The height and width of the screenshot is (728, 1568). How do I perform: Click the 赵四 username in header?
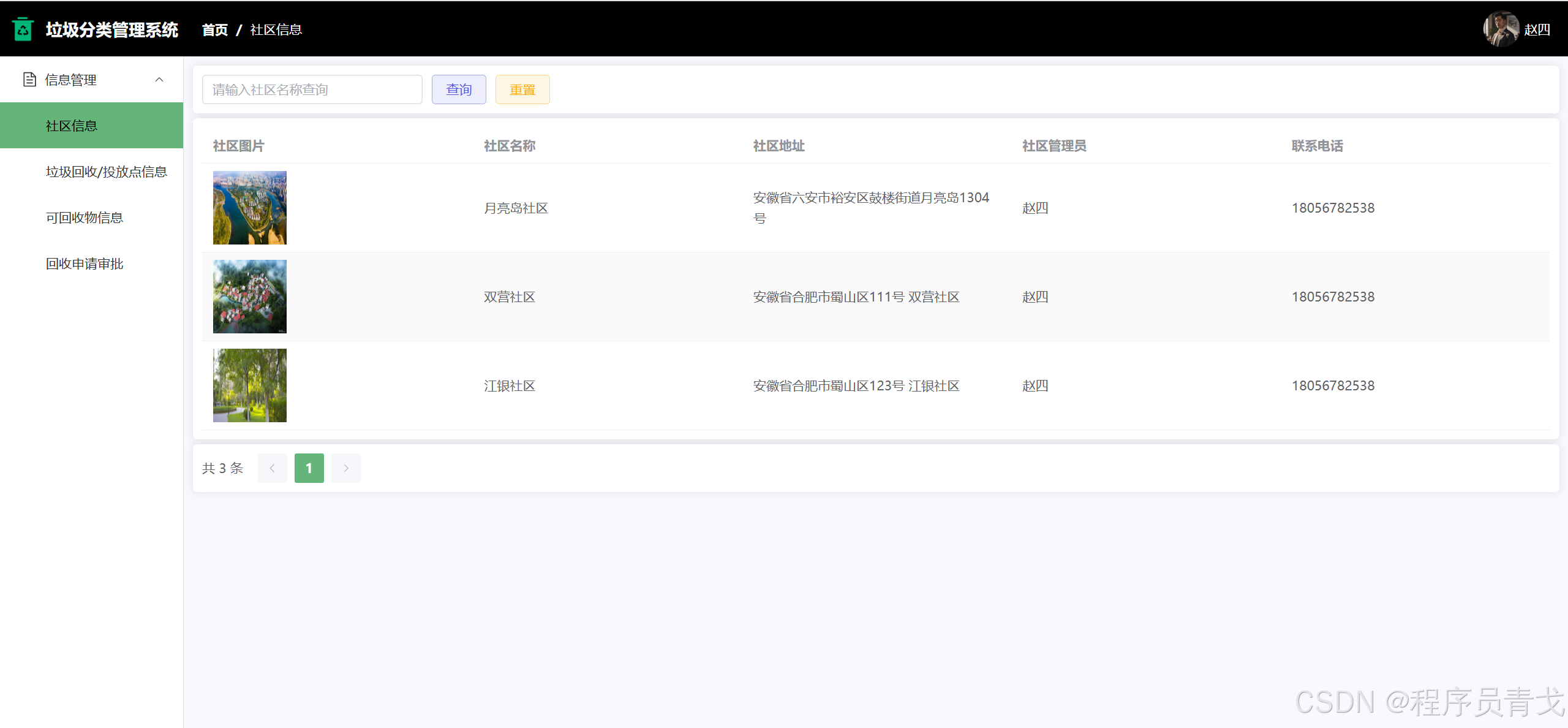[1537, 29]
